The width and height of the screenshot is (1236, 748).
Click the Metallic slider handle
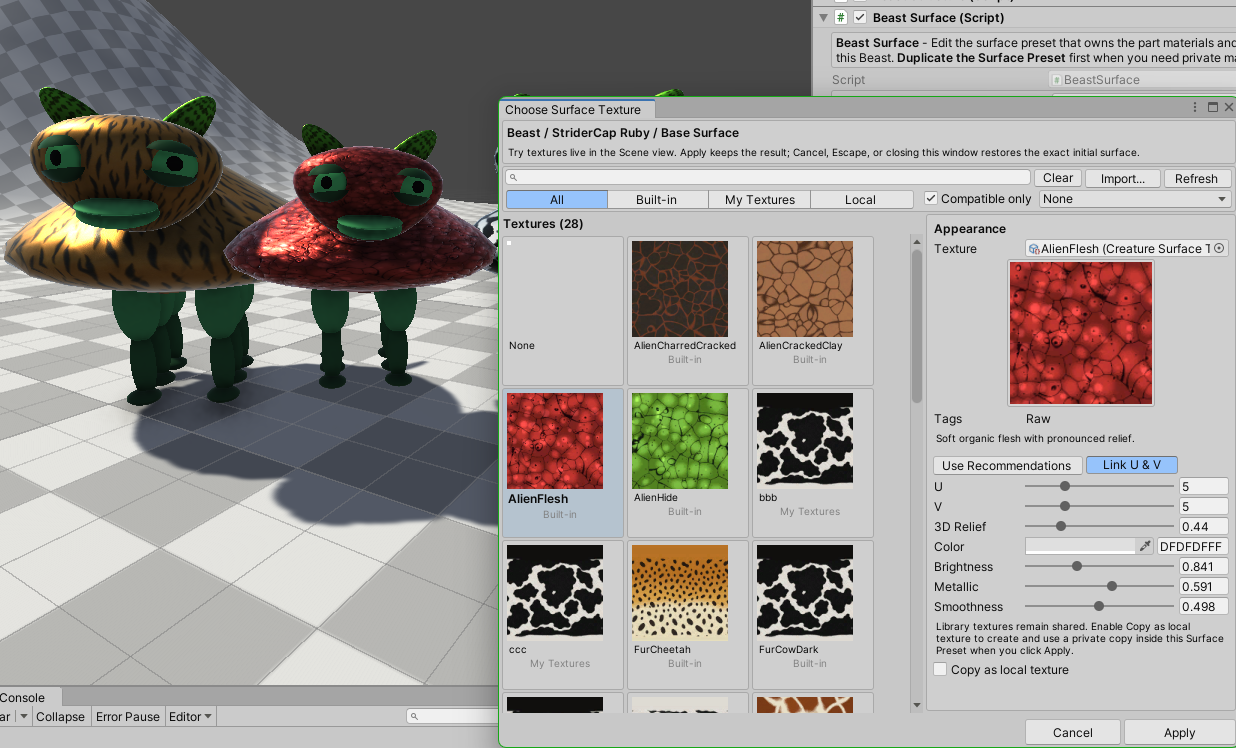point(1112,586)
